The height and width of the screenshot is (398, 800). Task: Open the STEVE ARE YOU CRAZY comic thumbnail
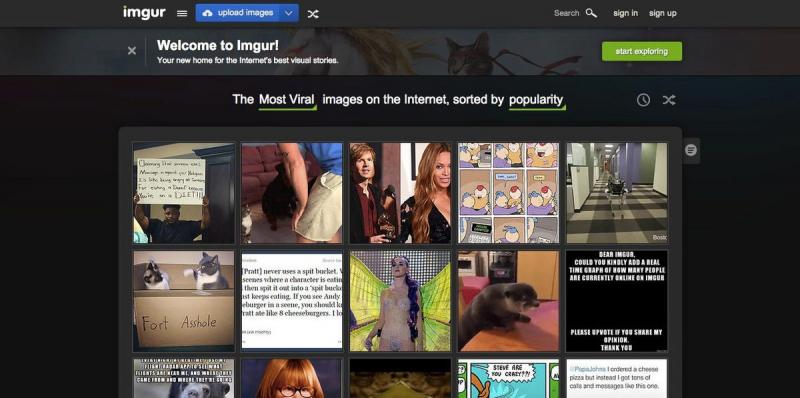tap(508, 378)
